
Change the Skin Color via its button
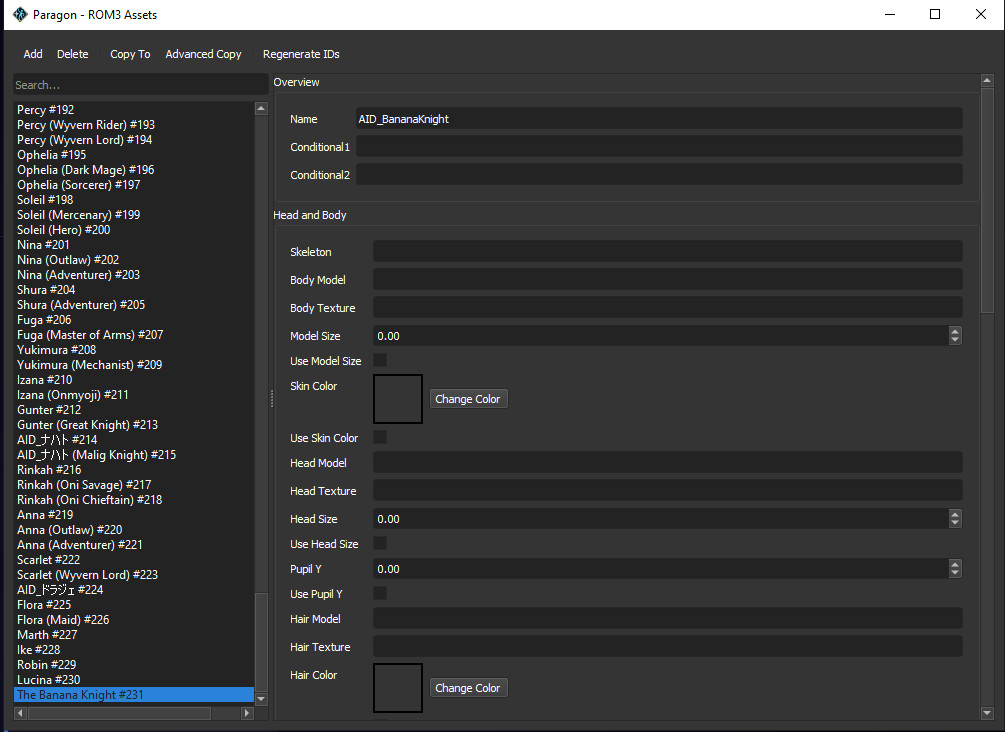pos(468,398)
